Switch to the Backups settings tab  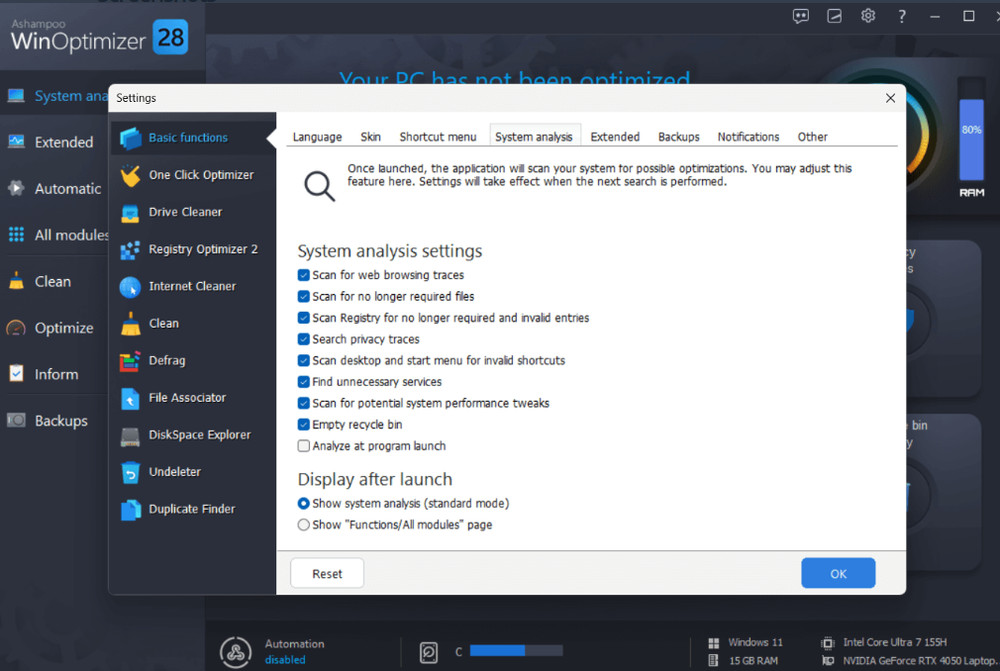[x=678, y=136]
